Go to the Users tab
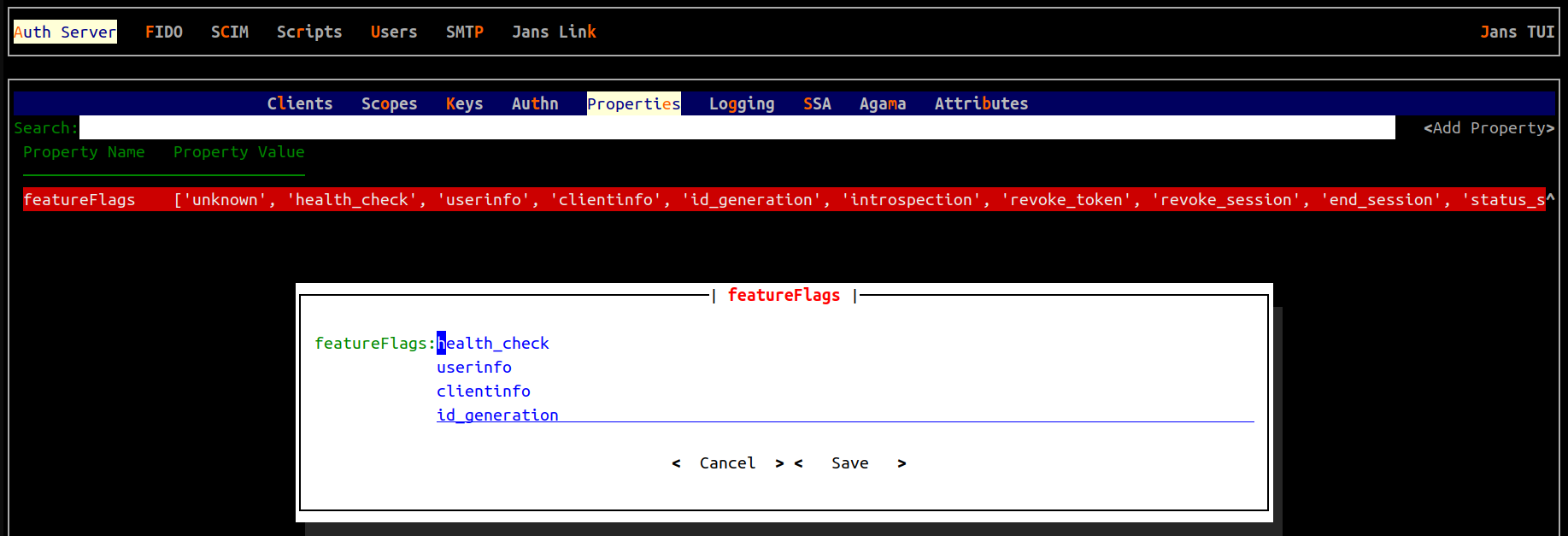This screenshot has width=1568, height=536. 393,32
